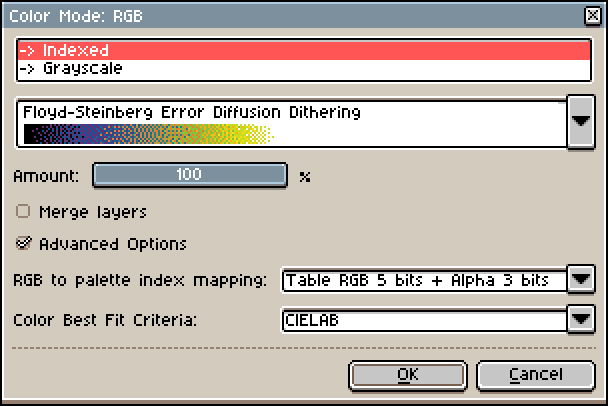Click the arrow icon beside Indexed

pyautogui.click(x=27, y=51)
